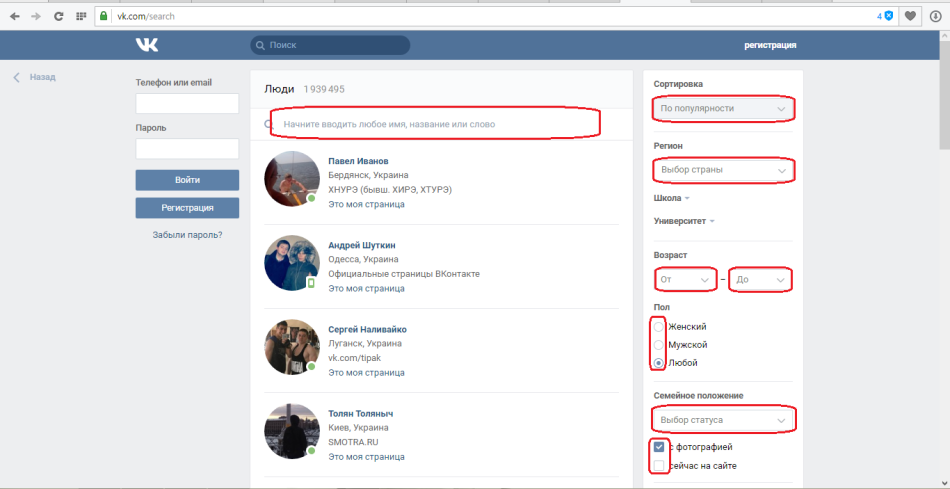Open the 'По популярности' sorting dropdown

point(723,108)
